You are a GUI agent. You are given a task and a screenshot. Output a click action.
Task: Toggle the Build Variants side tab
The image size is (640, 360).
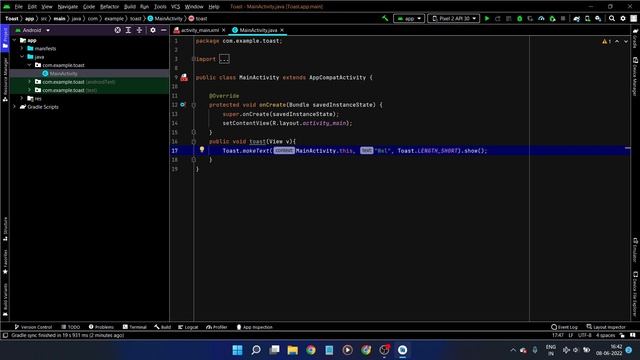click(5, 300)
